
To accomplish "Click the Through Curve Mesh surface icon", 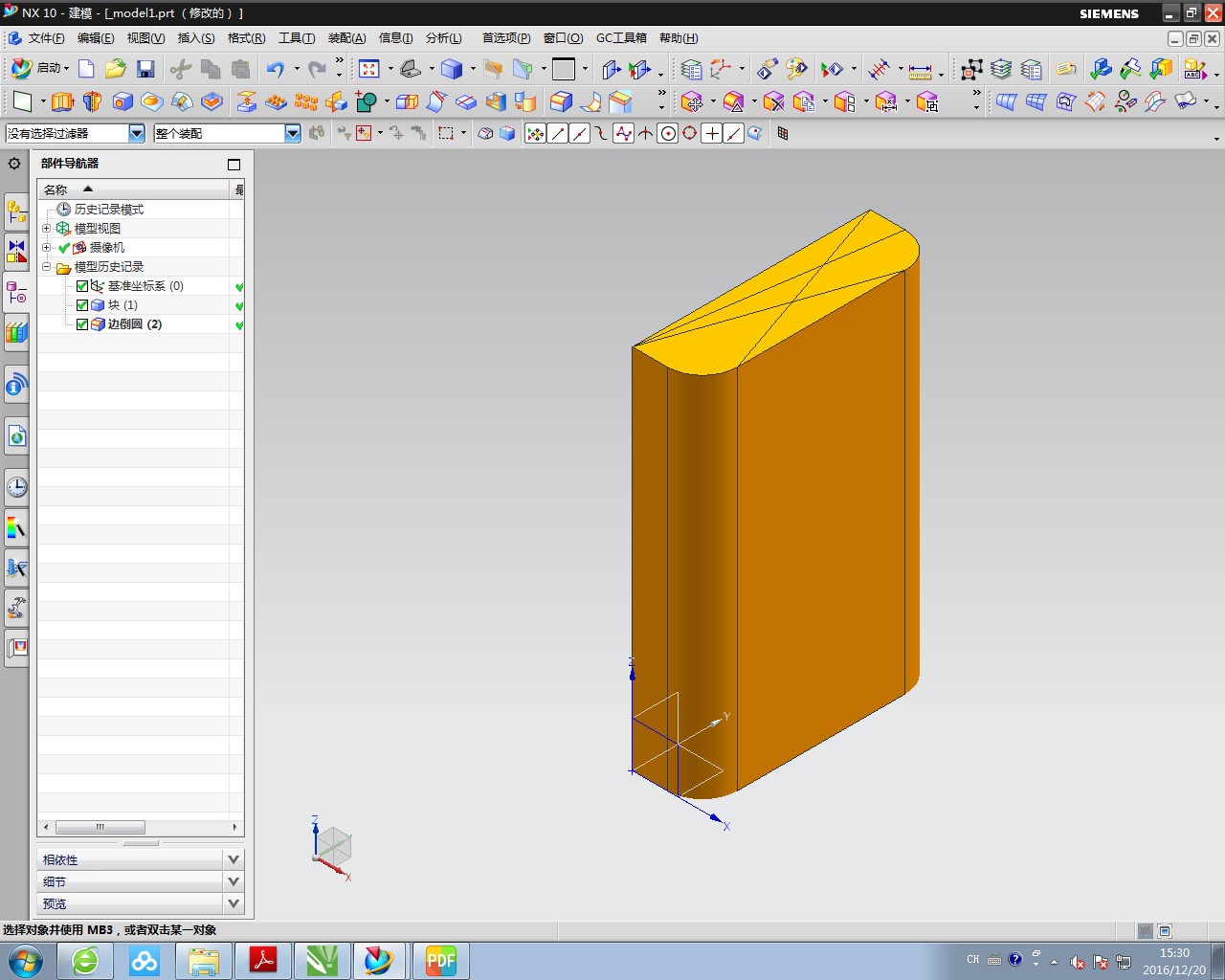I will [1036, 101].
